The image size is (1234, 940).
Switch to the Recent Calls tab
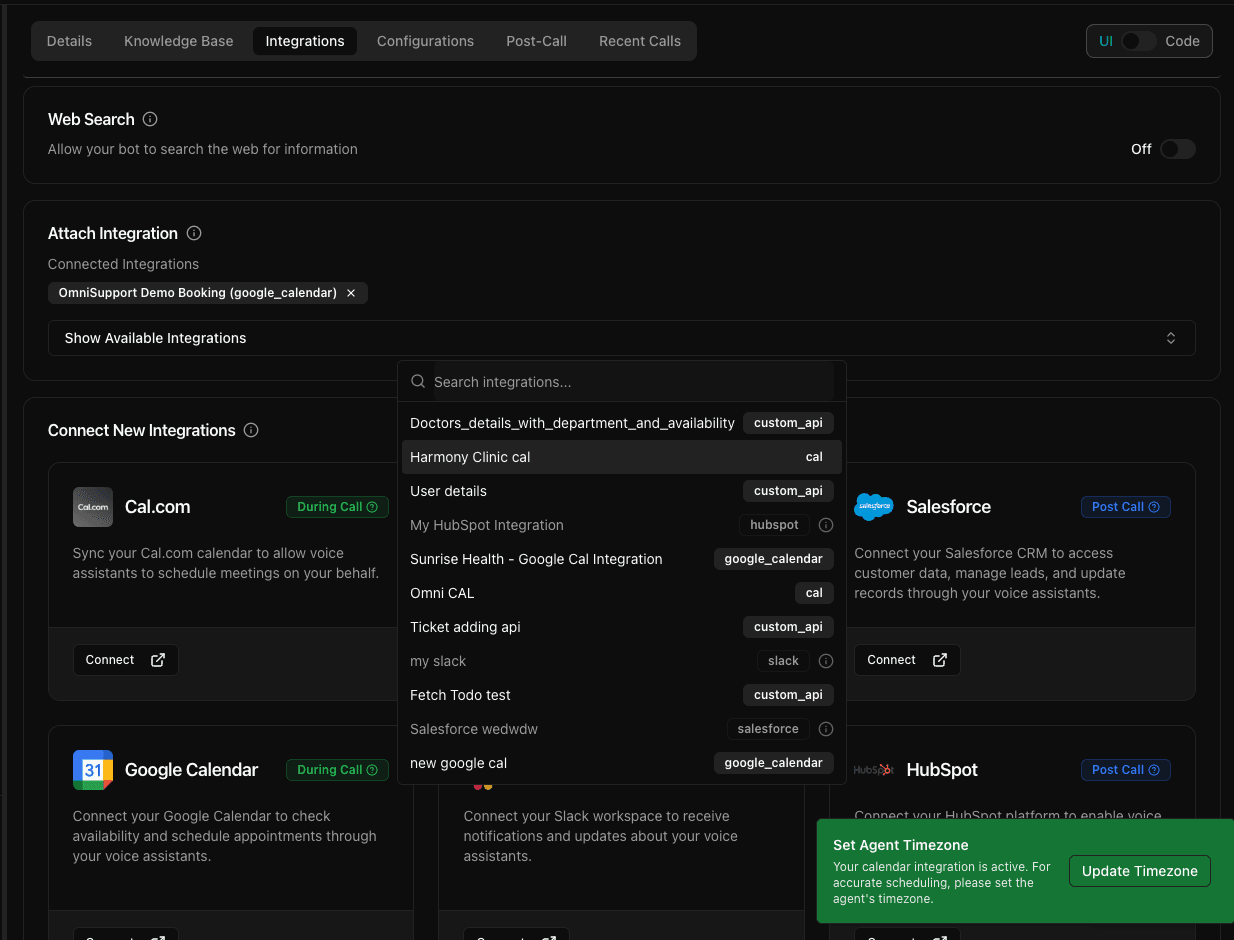[639, 41]
